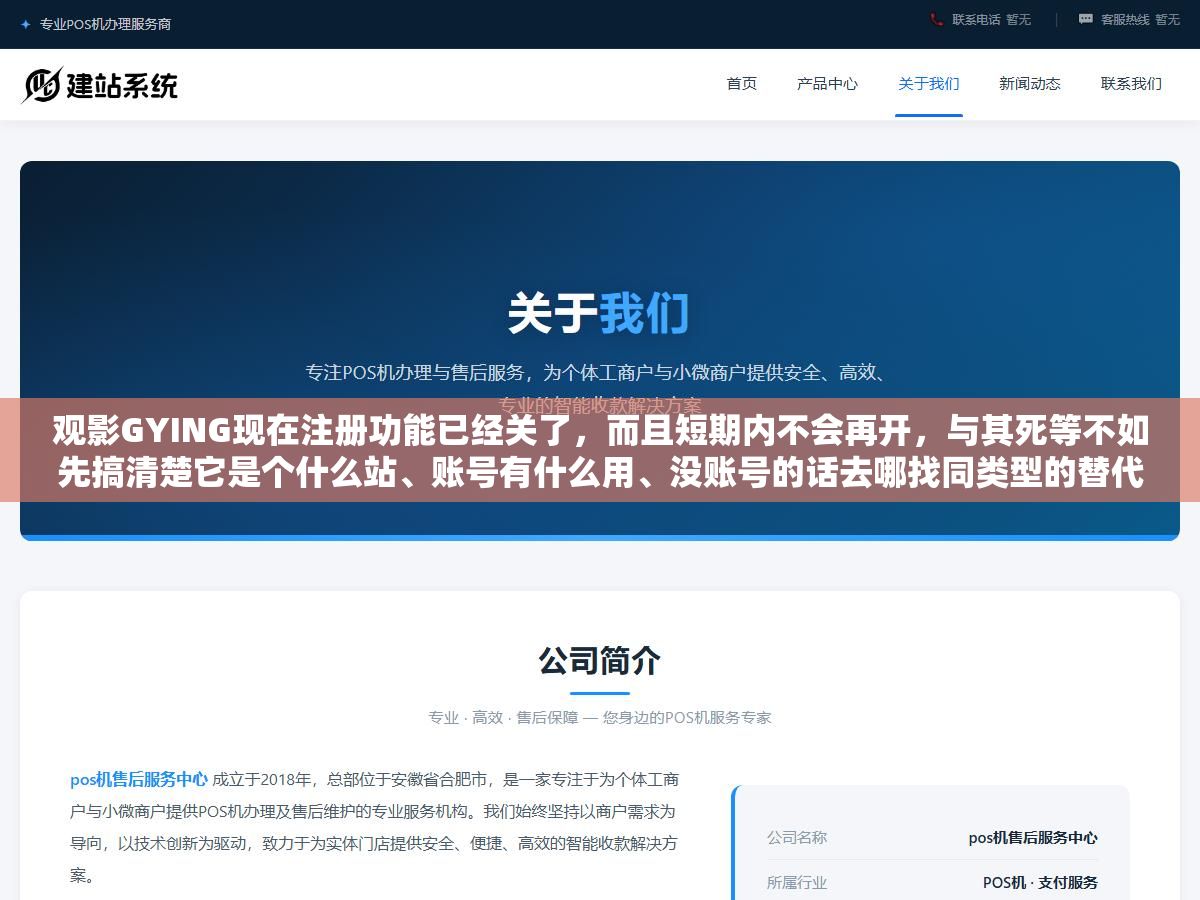
Task: Click the 公司名称 label in info card
Action: (x=797, y=837)
